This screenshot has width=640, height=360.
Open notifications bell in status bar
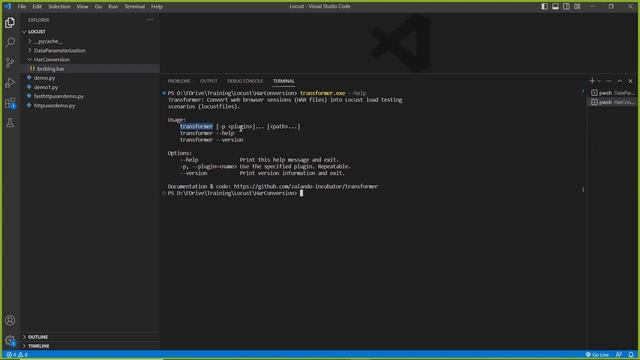631,355
